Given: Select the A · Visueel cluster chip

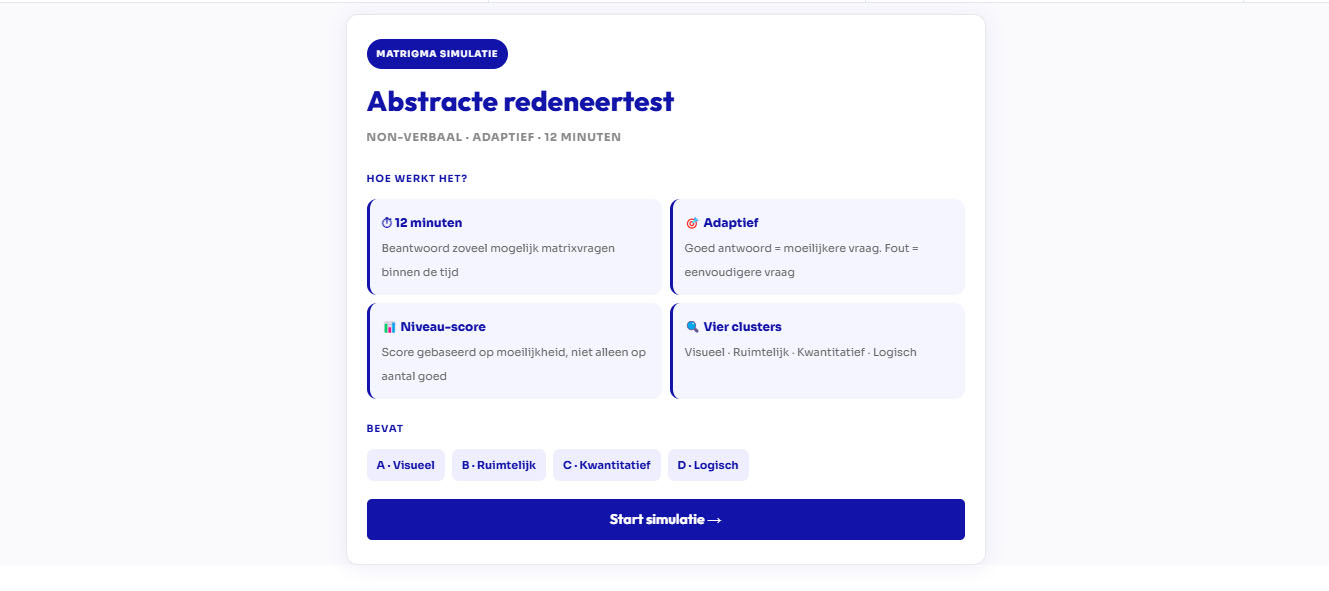Looking at the screenshot, I should pos(405,464).
